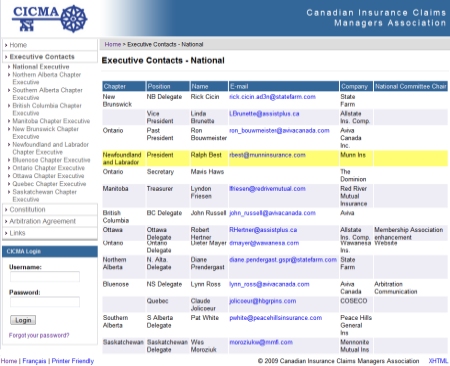Select Northern Alberta Chapter Executive
450x366 pixels.
pyautogui.click(x=47, y=78)
